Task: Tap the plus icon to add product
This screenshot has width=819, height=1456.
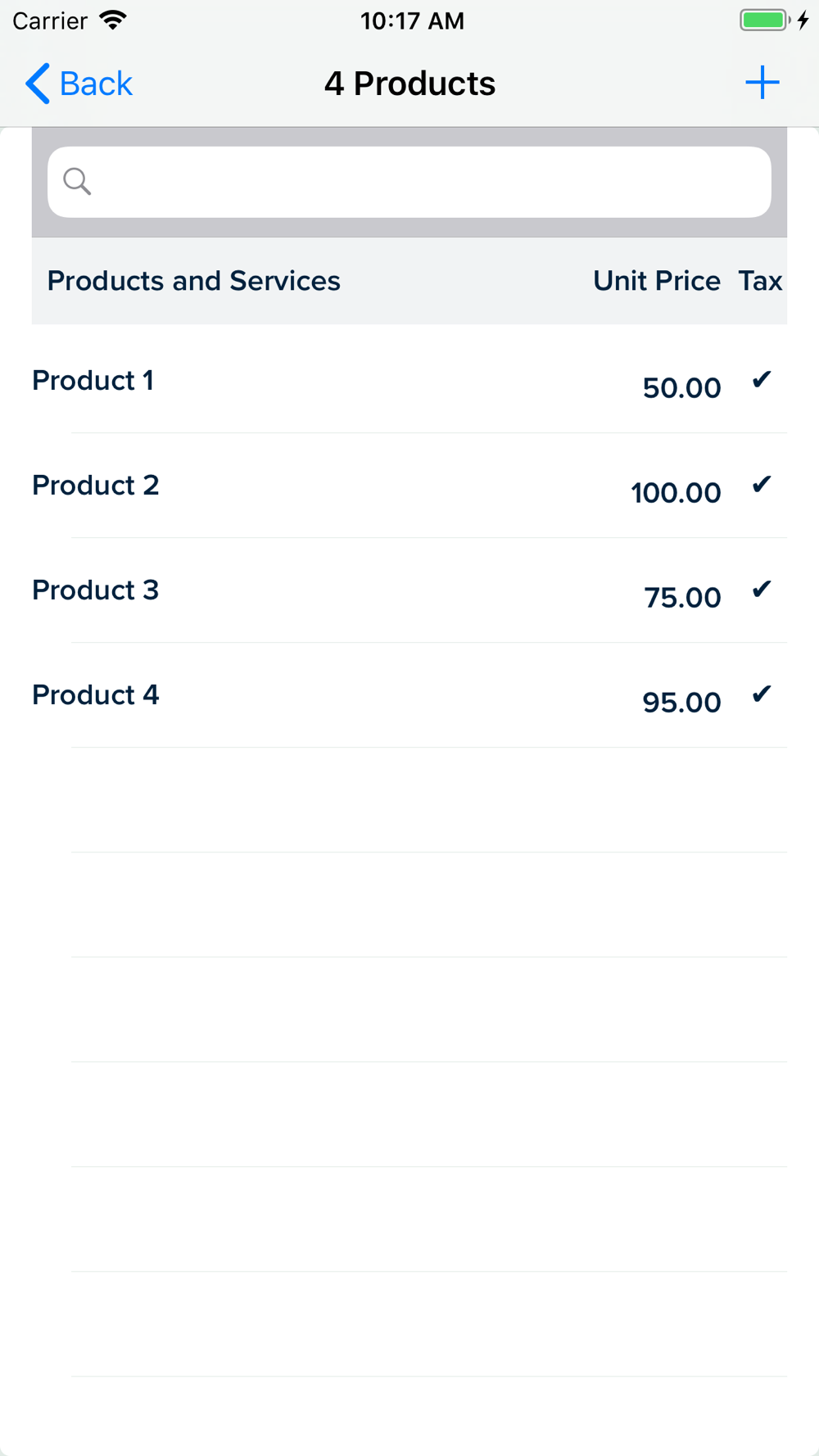Action: pos(762,83)
